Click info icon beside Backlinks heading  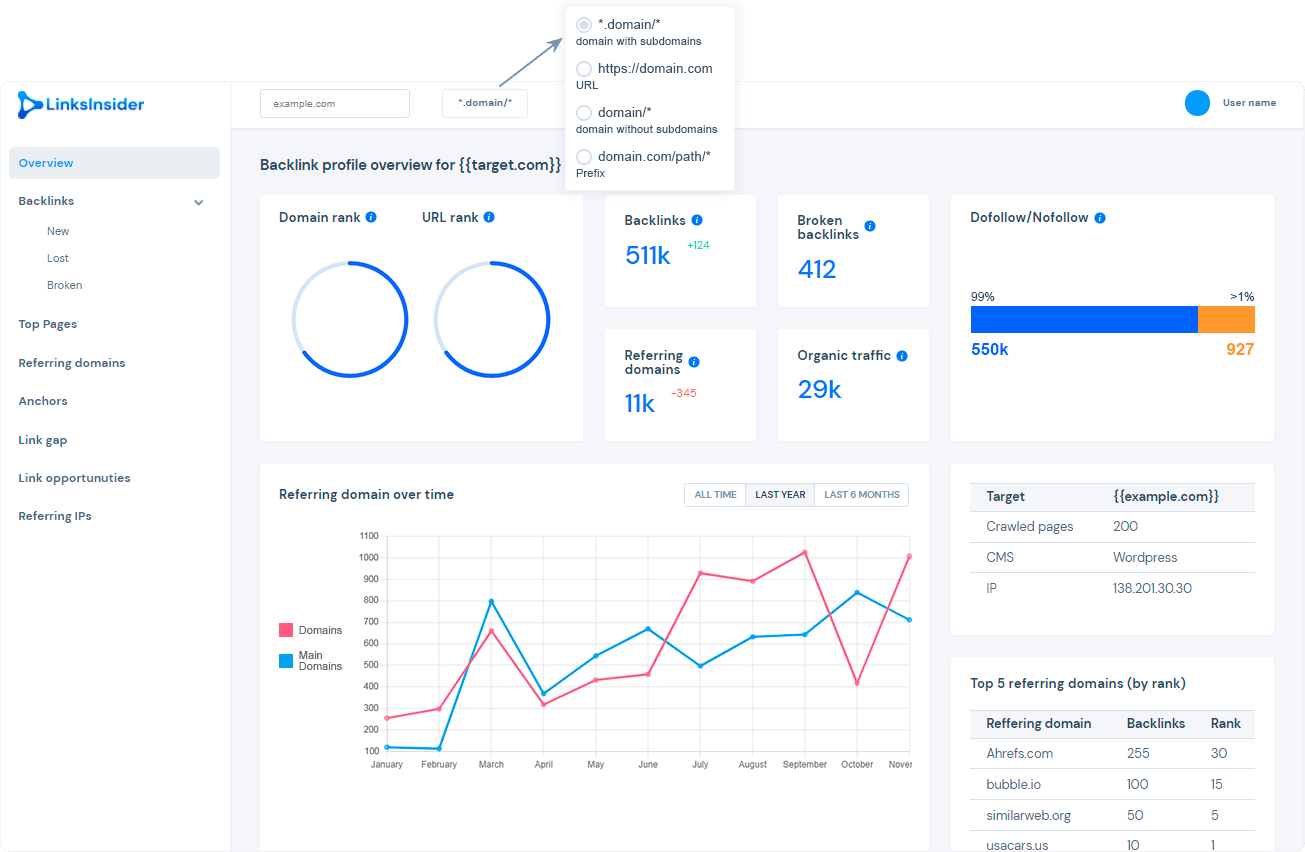tap(697, 220)
